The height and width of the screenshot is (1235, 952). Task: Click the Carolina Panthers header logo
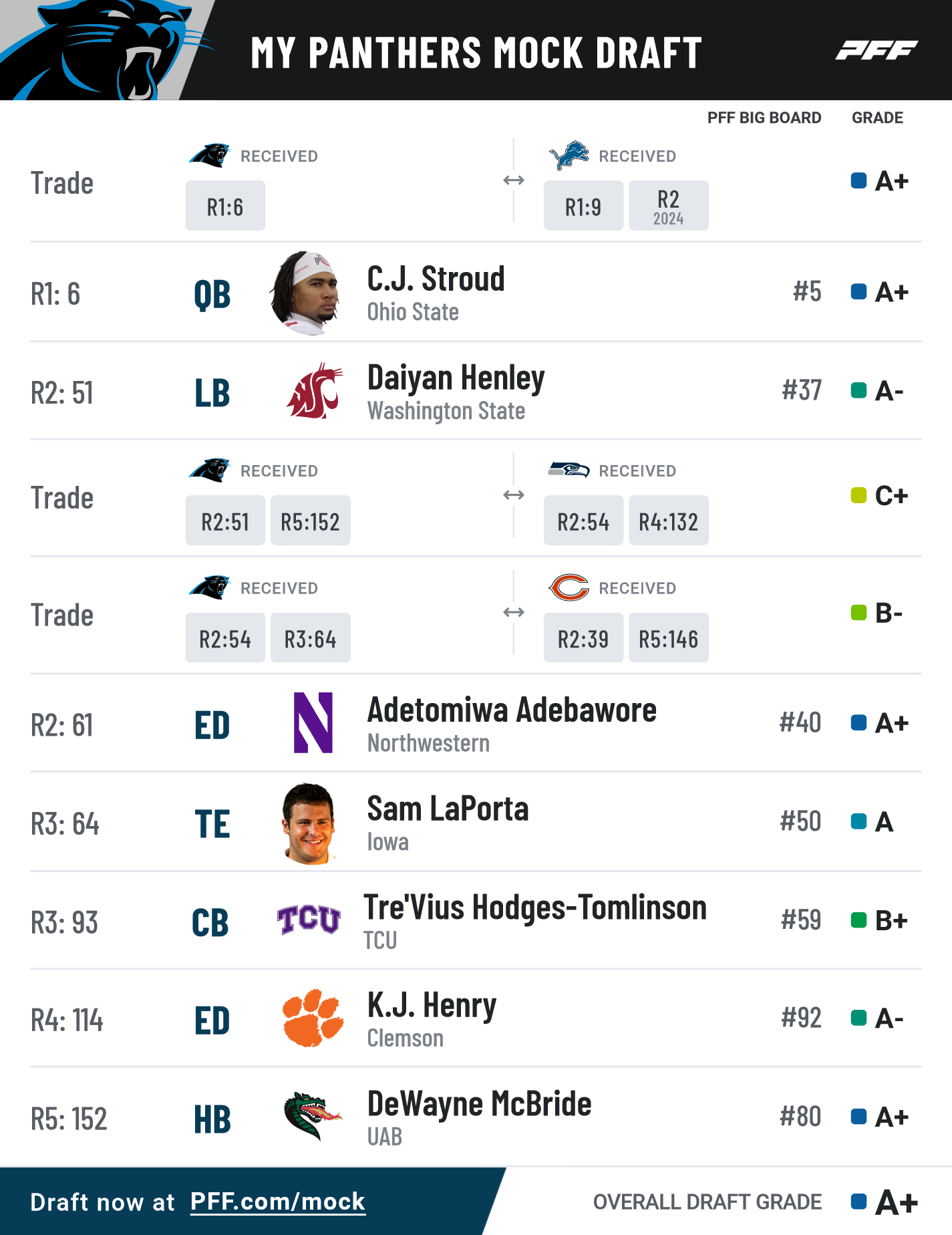[x=107, y=50]
